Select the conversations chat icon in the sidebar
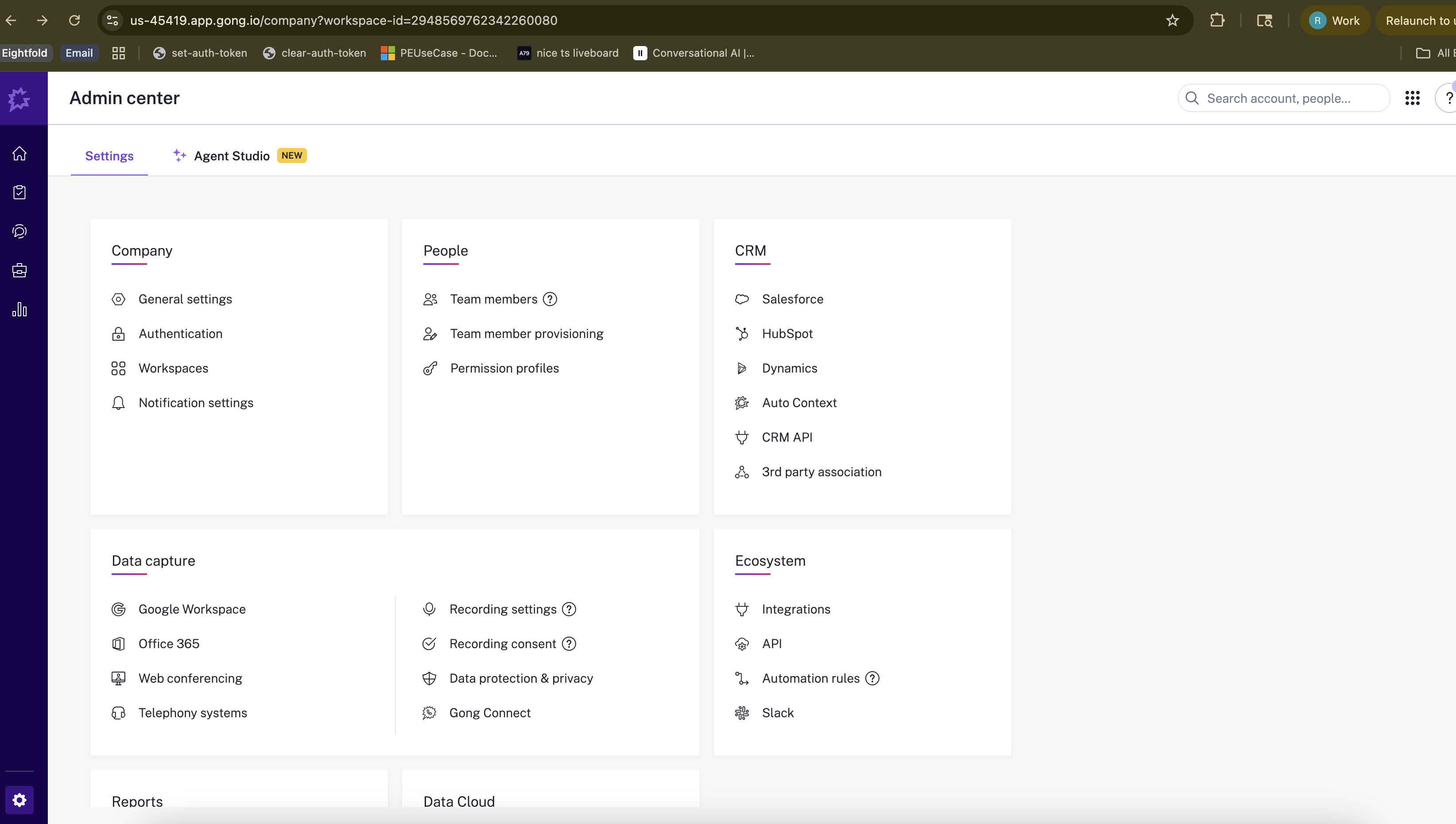Viewport: 1456px width, 824px height. (19, 231)
